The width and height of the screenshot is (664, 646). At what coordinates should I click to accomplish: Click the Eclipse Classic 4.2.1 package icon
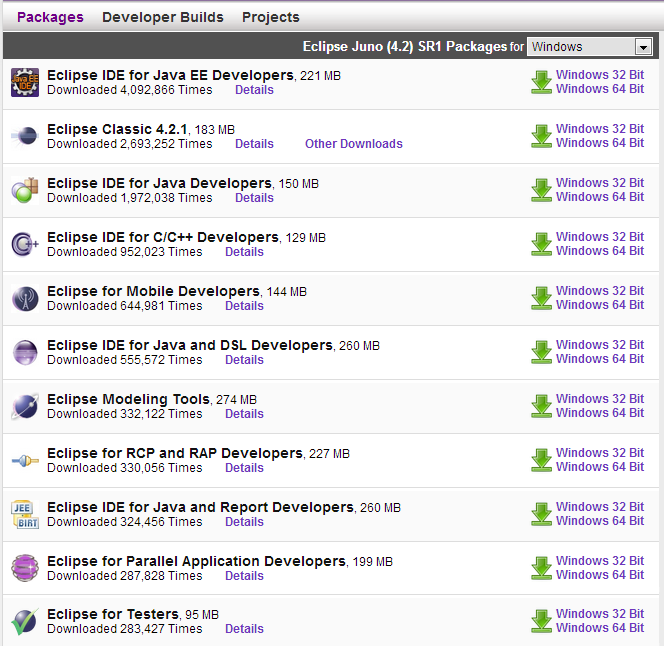point(25,136)
